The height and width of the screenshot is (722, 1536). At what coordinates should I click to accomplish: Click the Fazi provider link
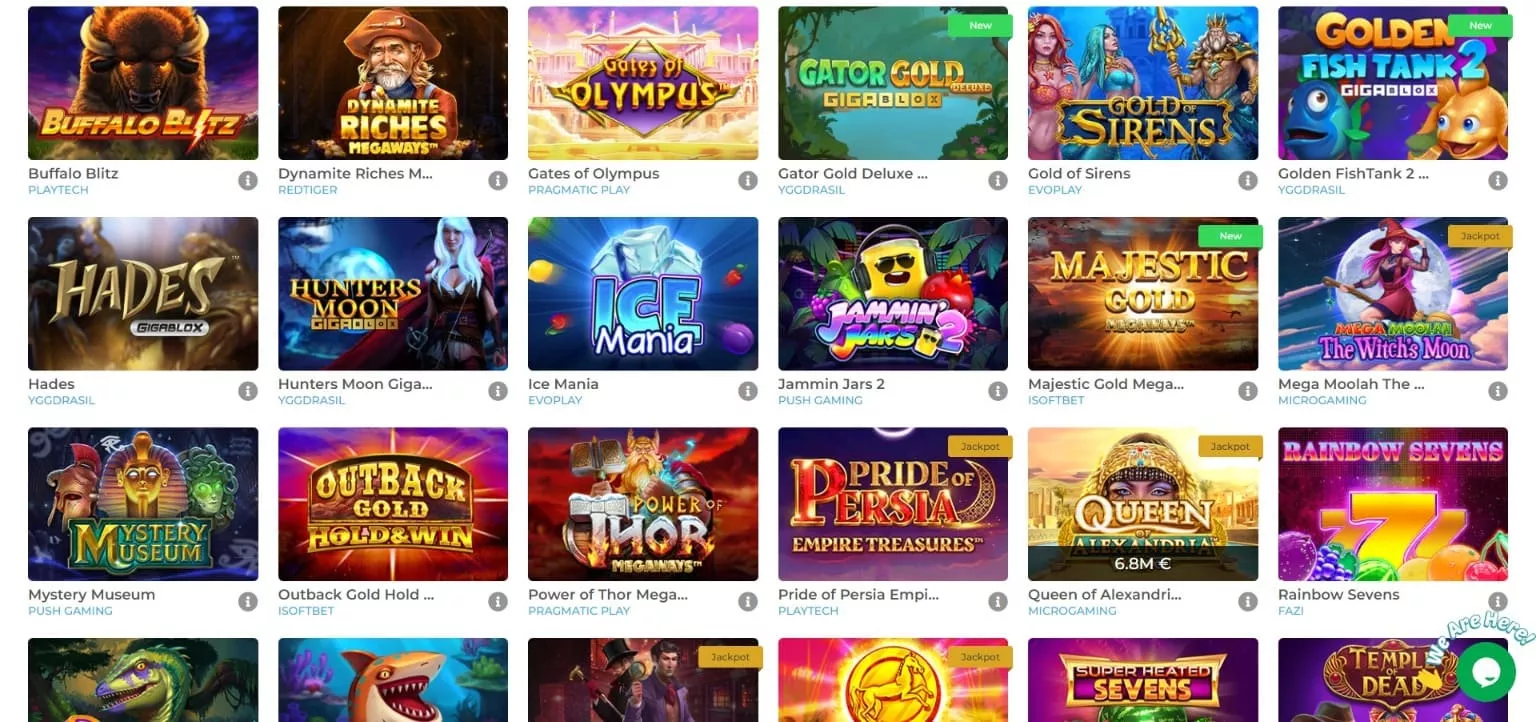click(x=1291, y=611)
